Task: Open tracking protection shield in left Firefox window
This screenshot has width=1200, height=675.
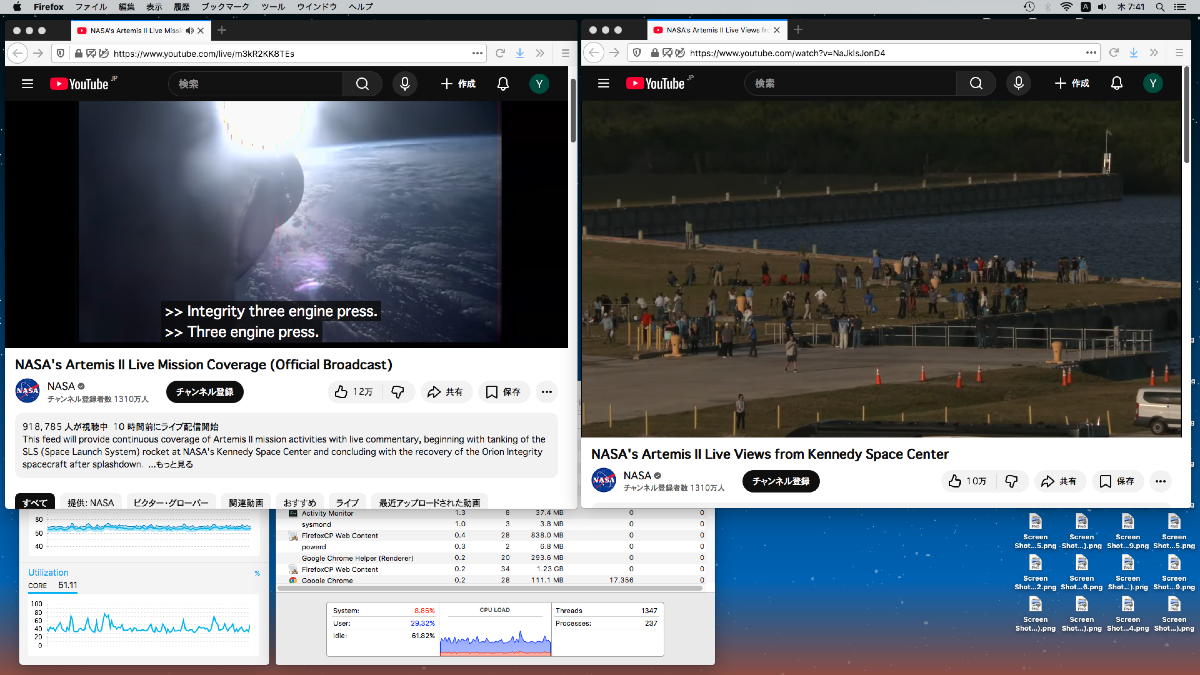Action: click(60, 53)
